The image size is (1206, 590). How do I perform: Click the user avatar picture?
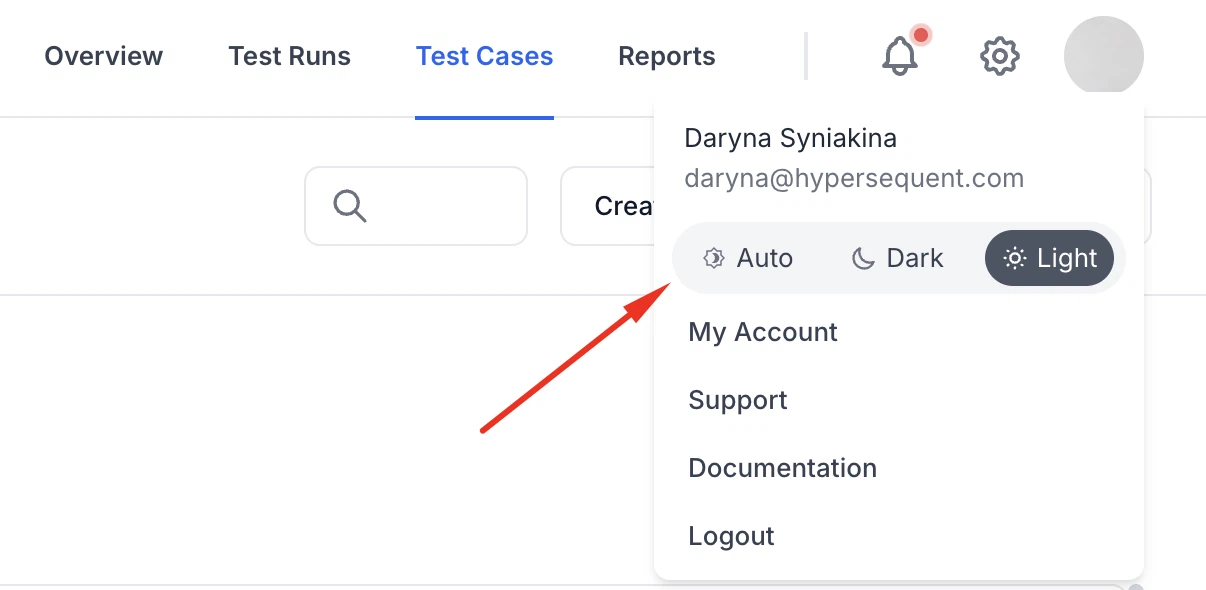coord(1104,56)
